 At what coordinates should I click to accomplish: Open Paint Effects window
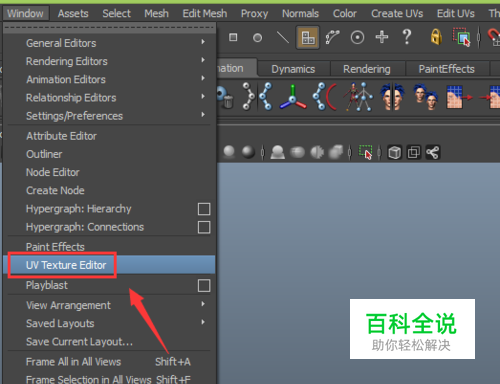point(109,247)
